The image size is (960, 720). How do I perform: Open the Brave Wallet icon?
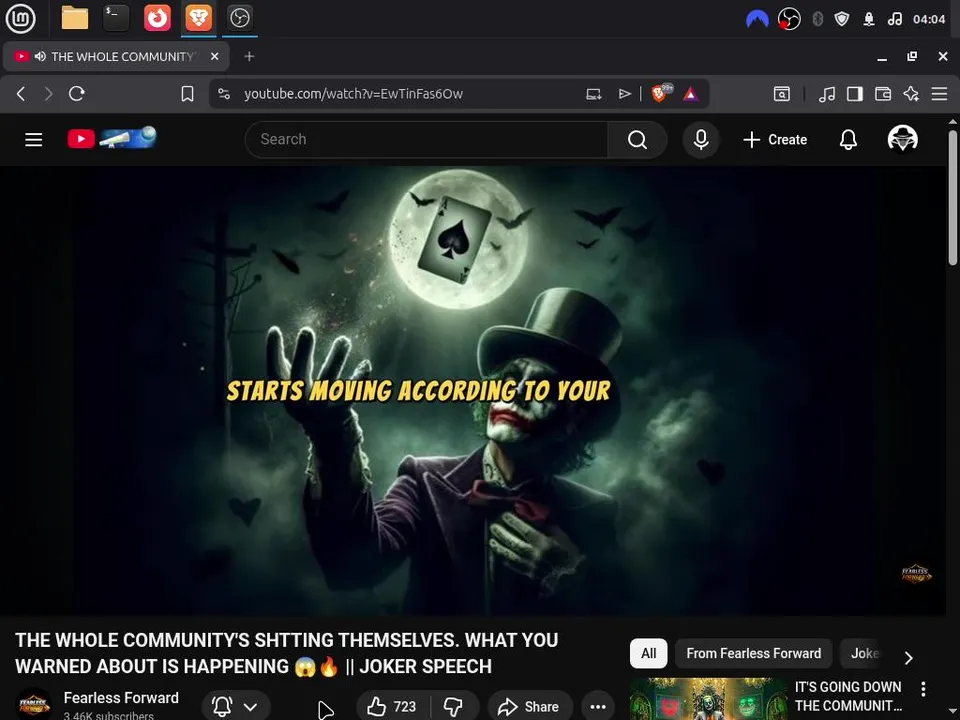tap(883, 94)
